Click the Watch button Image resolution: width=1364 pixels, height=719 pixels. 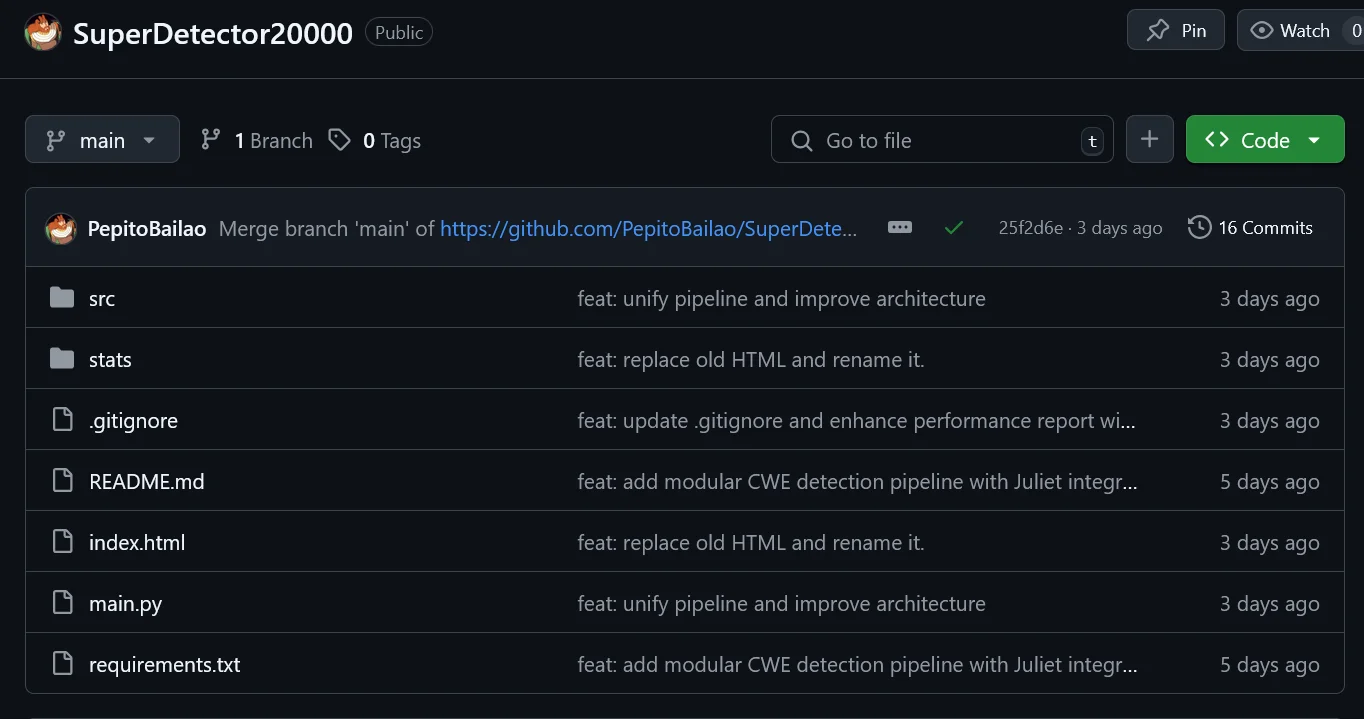pyautogui.click(x=1300, y=30)
